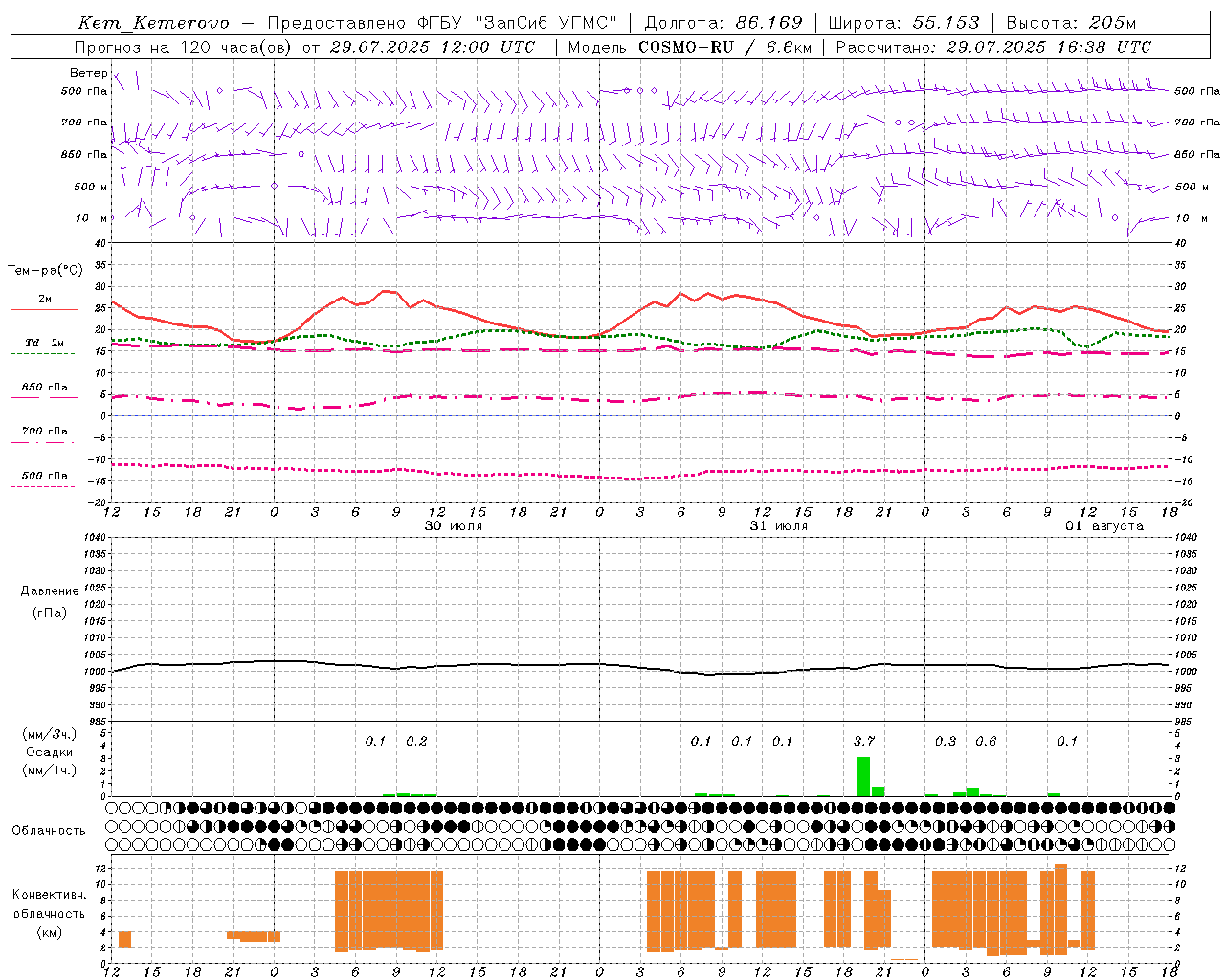Click the 31 июля date label
The height and width of the screenshot is (980, 1225).
[779, 526]
